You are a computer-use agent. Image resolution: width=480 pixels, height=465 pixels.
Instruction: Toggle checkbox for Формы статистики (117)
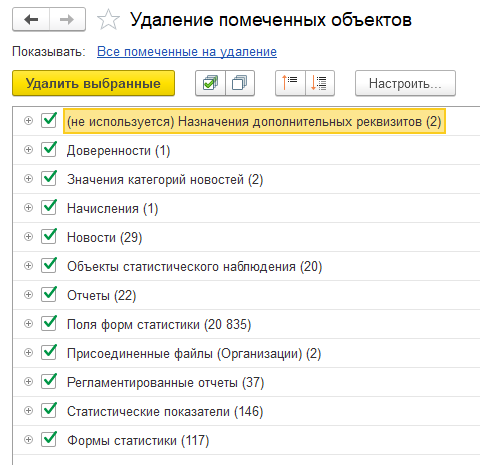49,439
